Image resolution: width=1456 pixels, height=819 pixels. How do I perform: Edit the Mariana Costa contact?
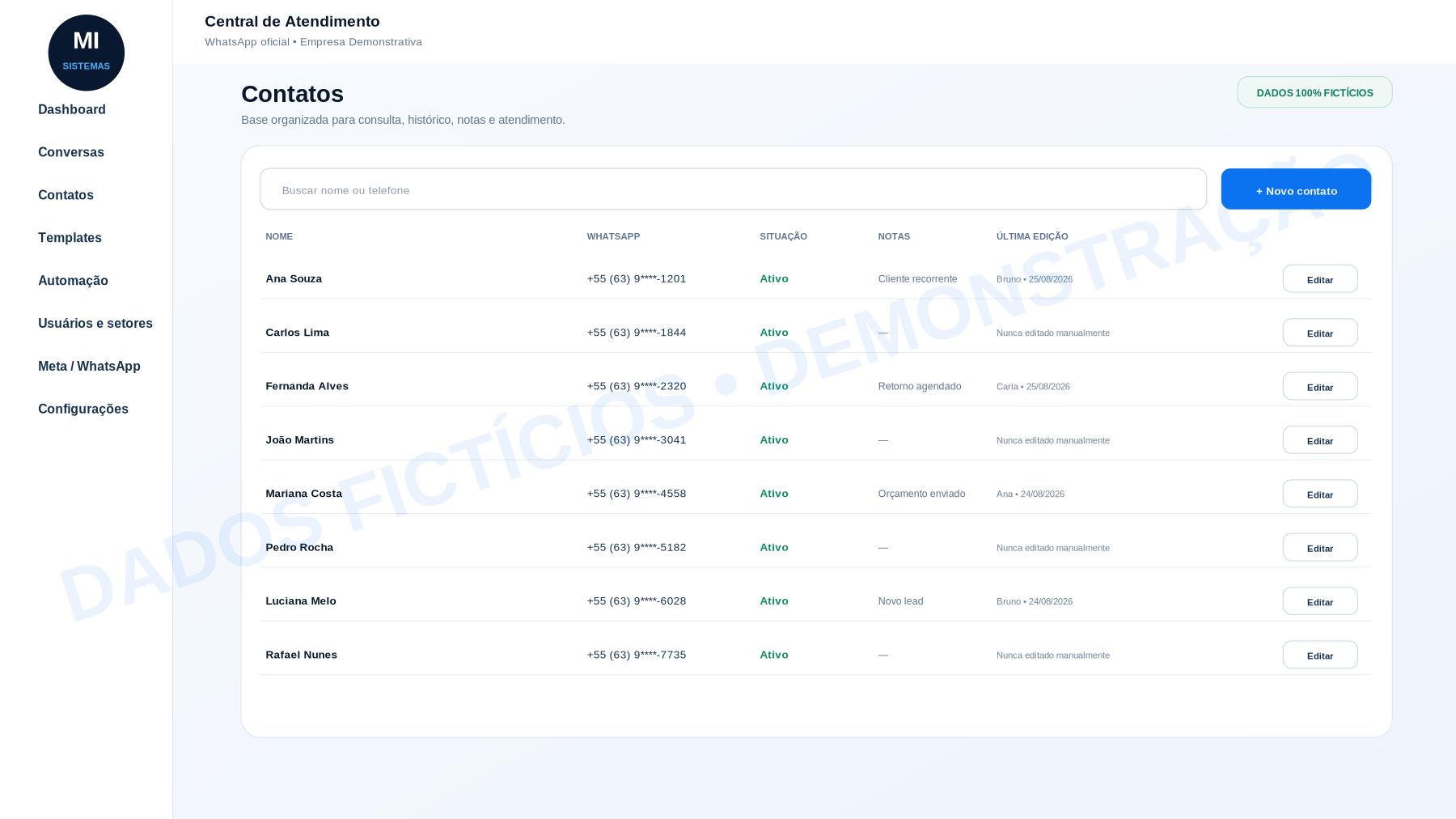(1320, 494)
